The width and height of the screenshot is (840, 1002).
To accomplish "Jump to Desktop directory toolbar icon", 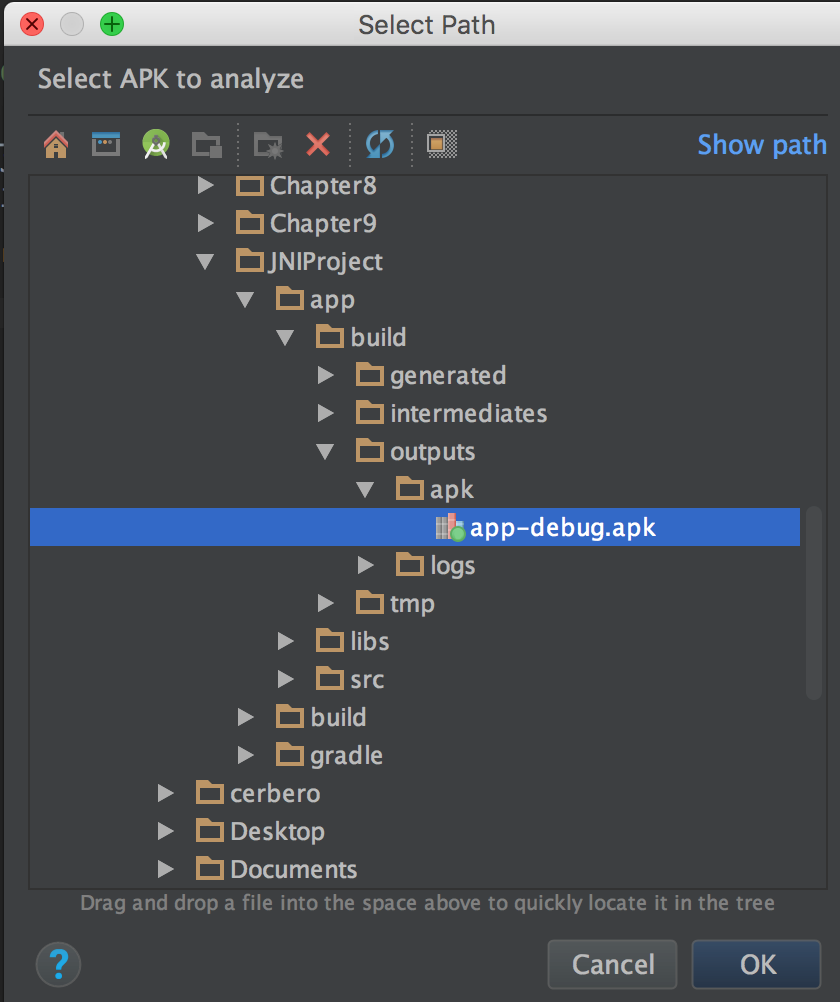I will click(105, 145).
